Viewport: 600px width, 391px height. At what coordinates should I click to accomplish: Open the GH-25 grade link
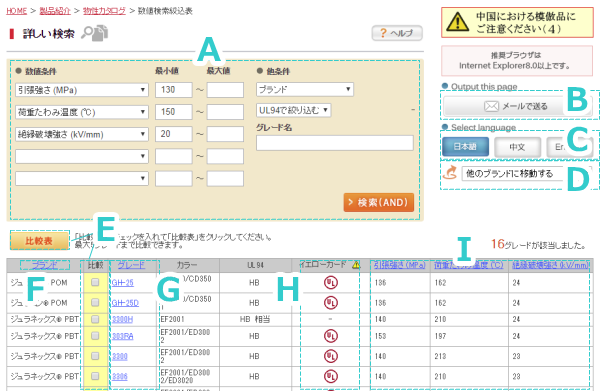coord(122,283)
